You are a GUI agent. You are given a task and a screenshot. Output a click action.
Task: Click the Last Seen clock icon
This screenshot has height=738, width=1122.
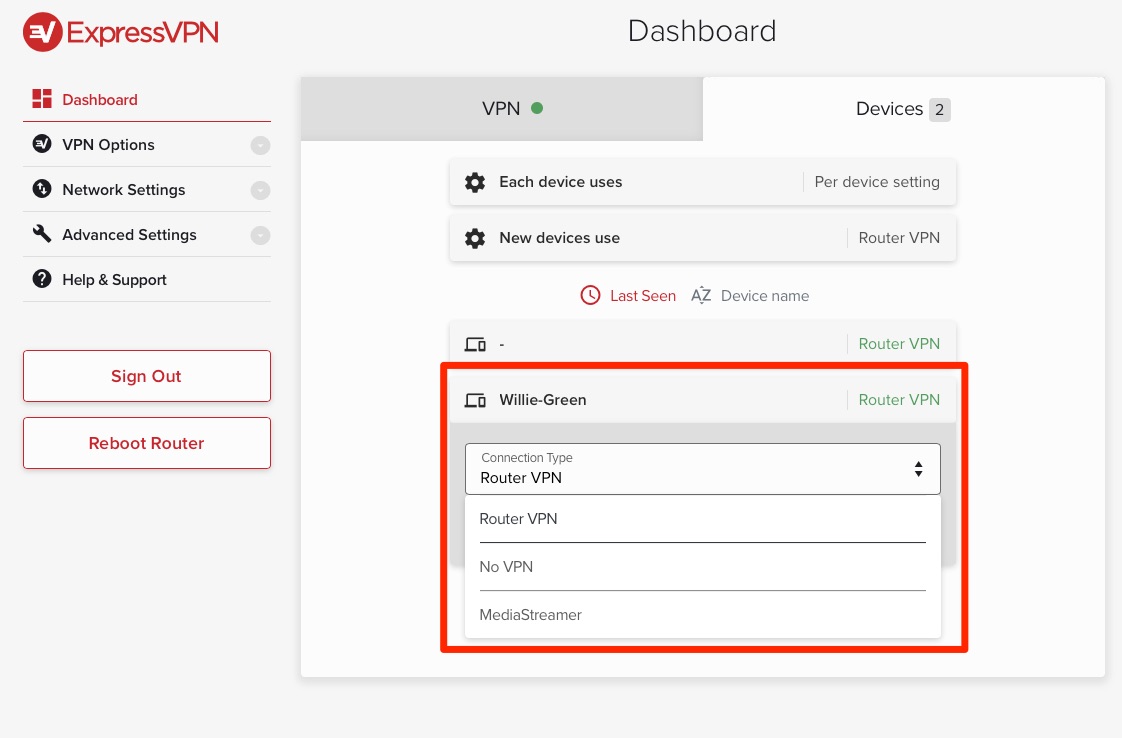point(590,295)
